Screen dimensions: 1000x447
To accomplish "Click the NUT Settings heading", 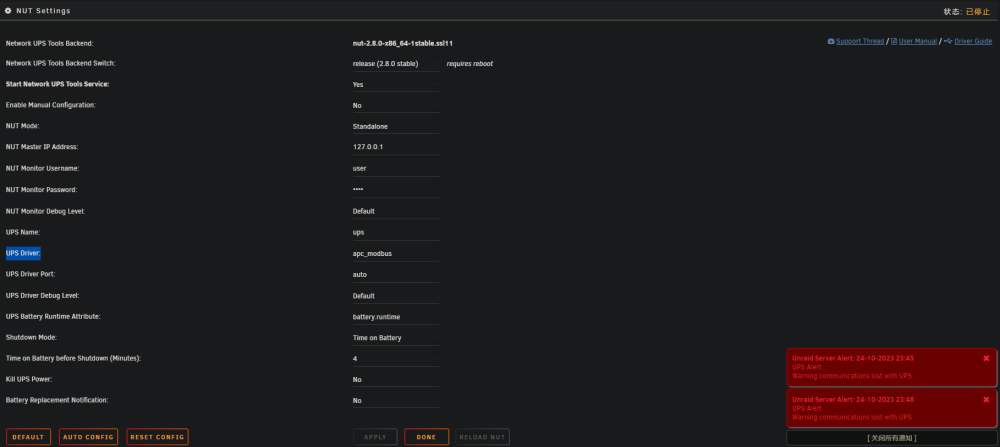I will [43, 11].
